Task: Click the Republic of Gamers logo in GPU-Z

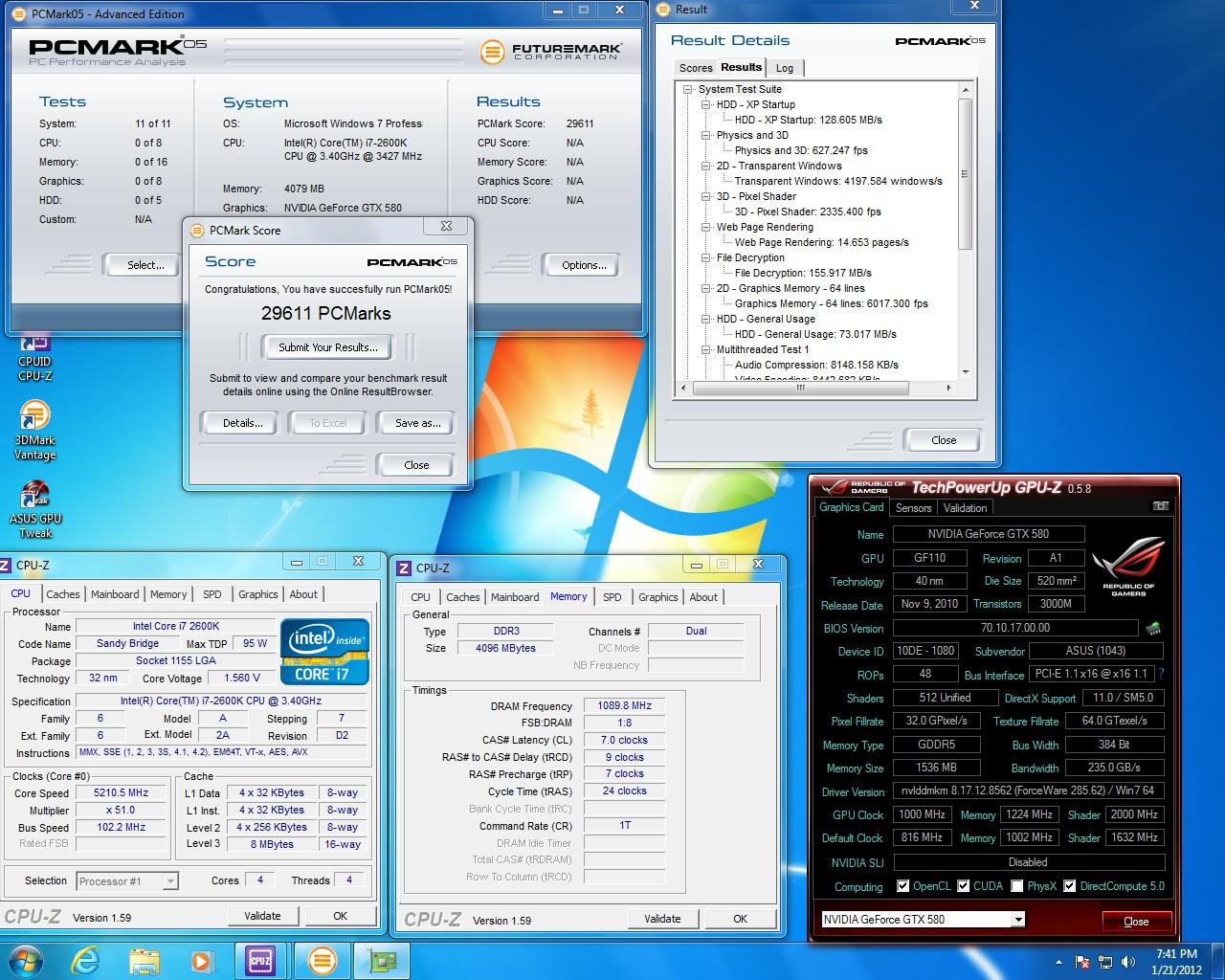Action: pyautogui.click(x=1128, y=567)
